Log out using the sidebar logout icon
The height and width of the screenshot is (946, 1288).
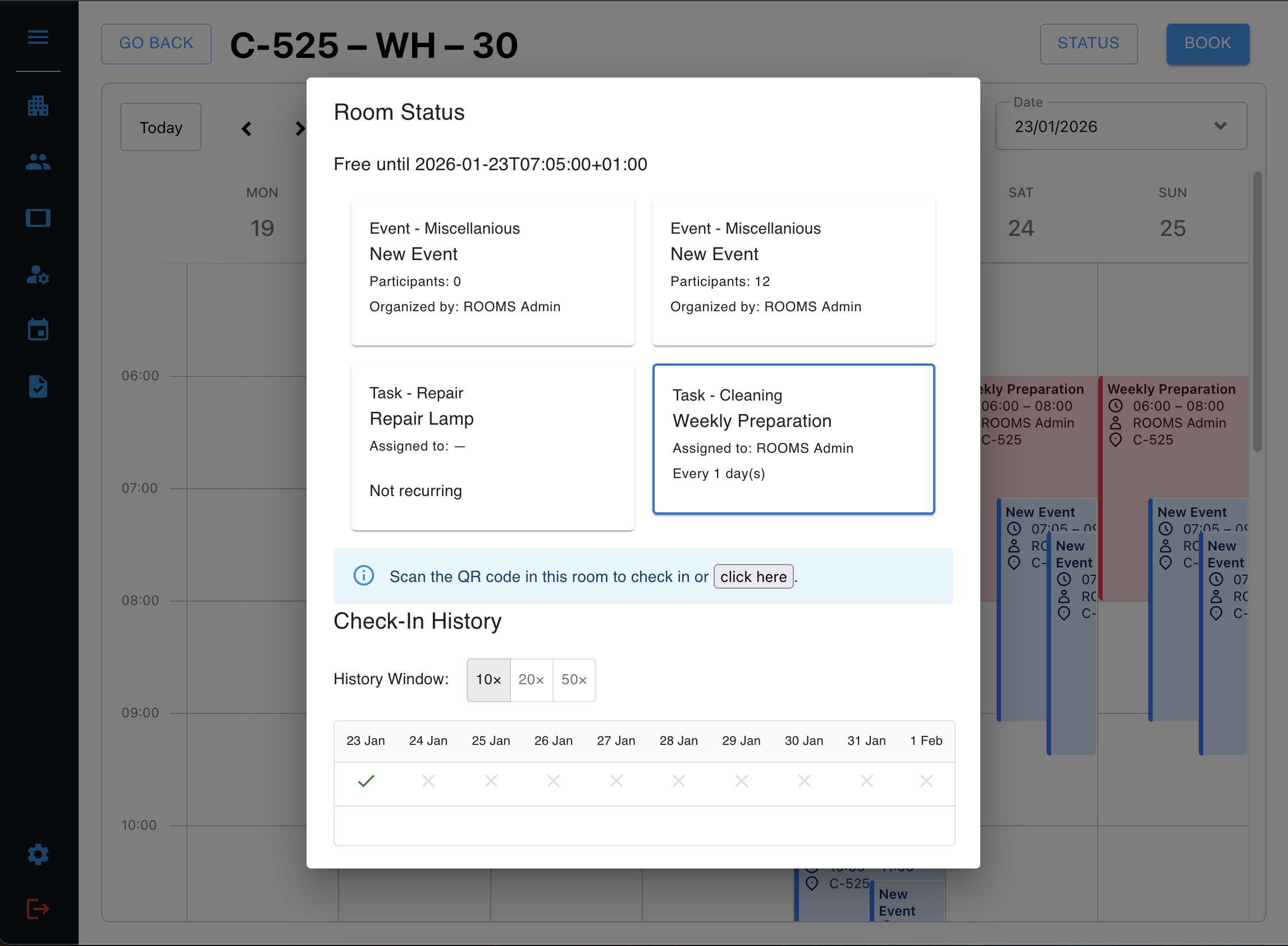[37, 908]
